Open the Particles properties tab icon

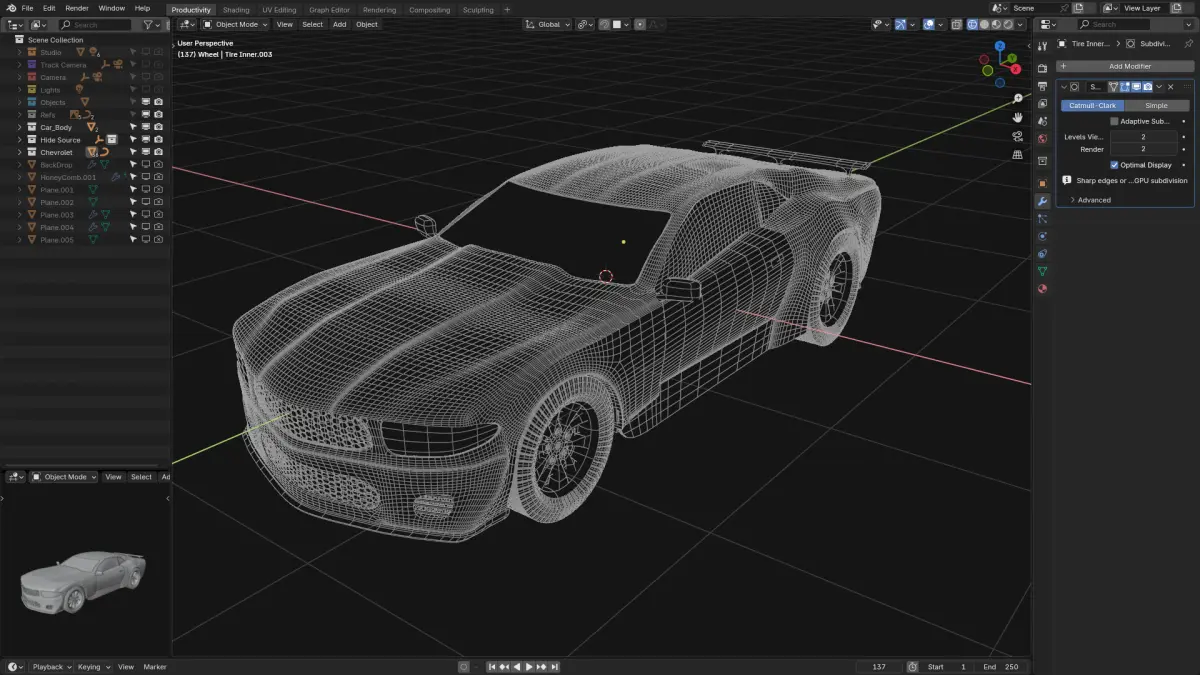tap(1042, 218)
